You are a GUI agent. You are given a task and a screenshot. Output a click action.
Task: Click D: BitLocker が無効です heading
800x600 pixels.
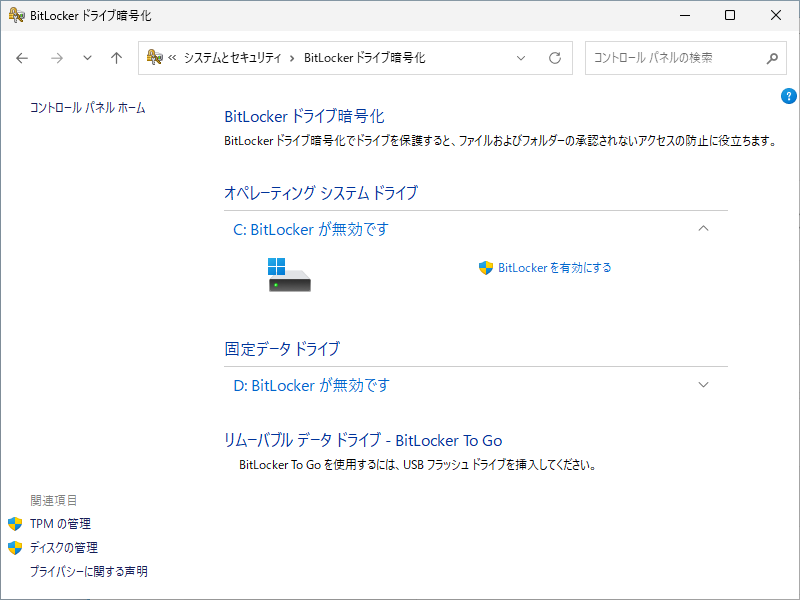(311, 386)
